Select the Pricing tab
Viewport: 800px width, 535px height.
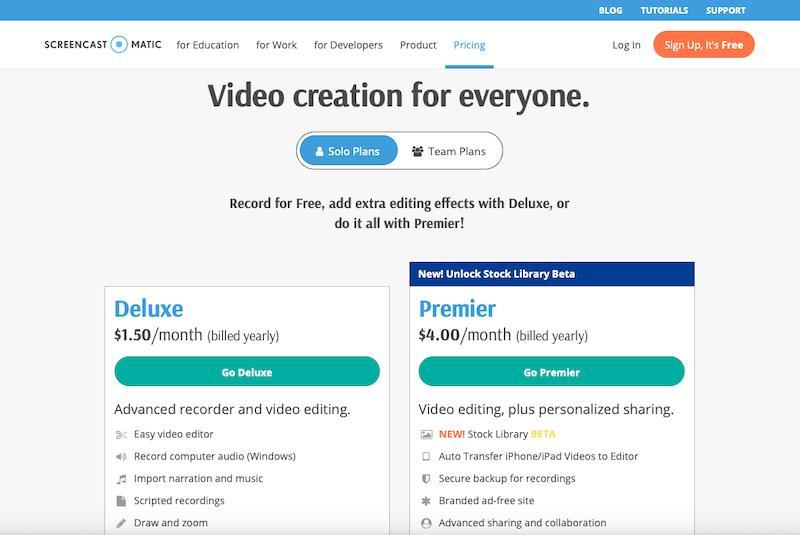pos(469,45)
